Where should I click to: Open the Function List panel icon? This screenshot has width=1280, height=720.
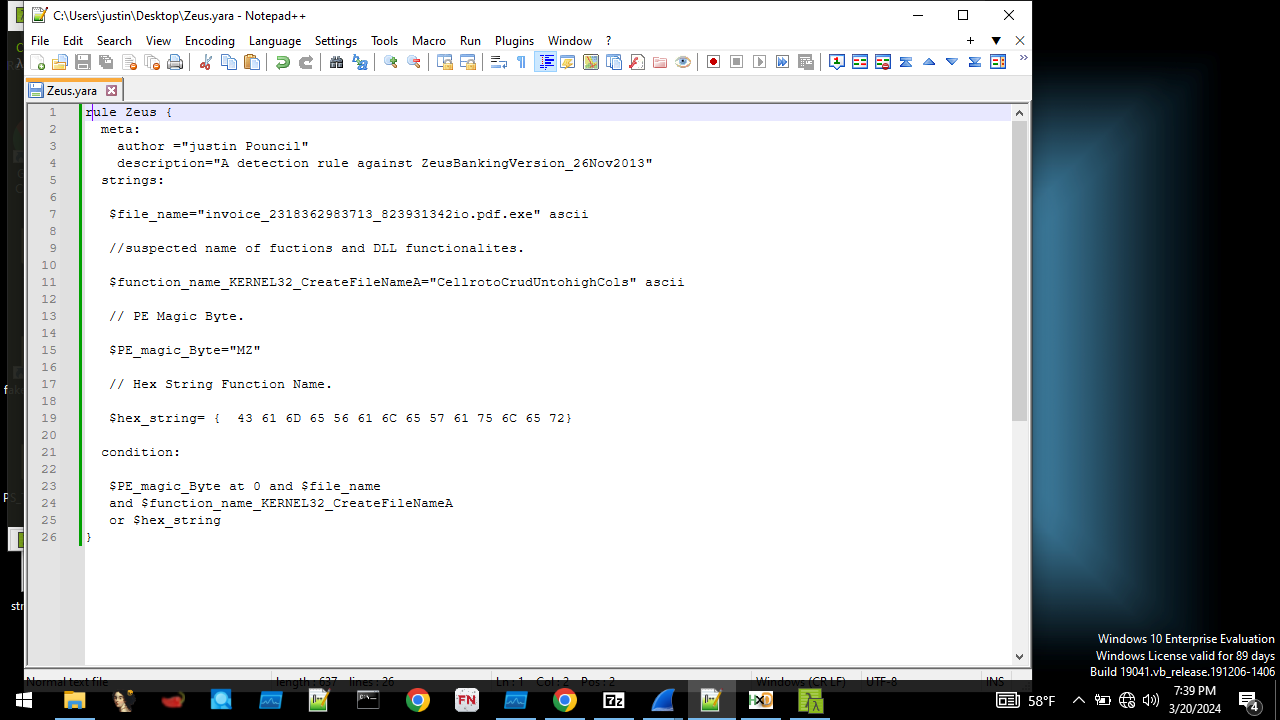point(637,62)
